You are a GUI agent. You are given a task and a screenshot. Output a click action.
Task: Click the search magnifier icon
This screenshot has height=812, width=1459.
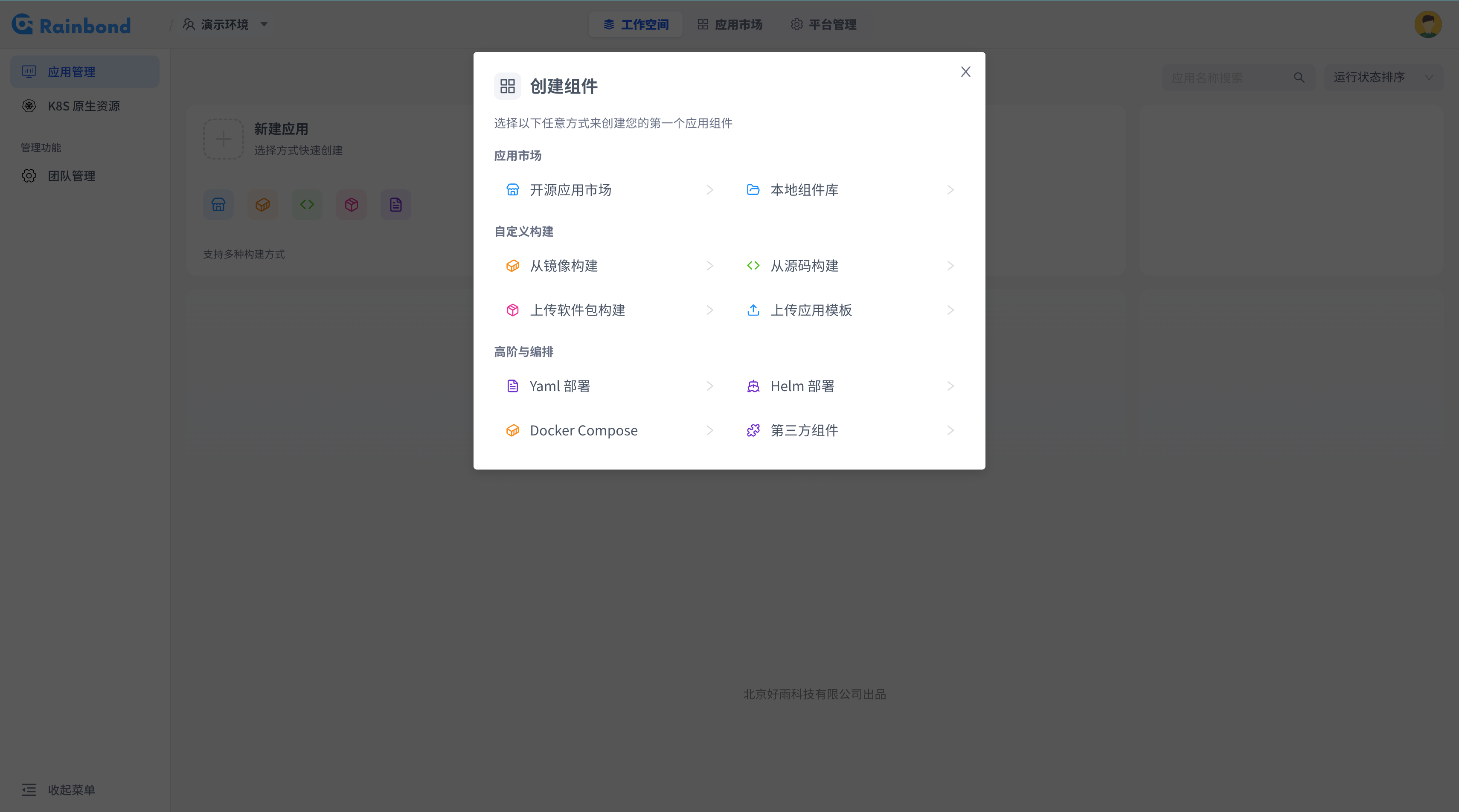tap(1299, 78)
